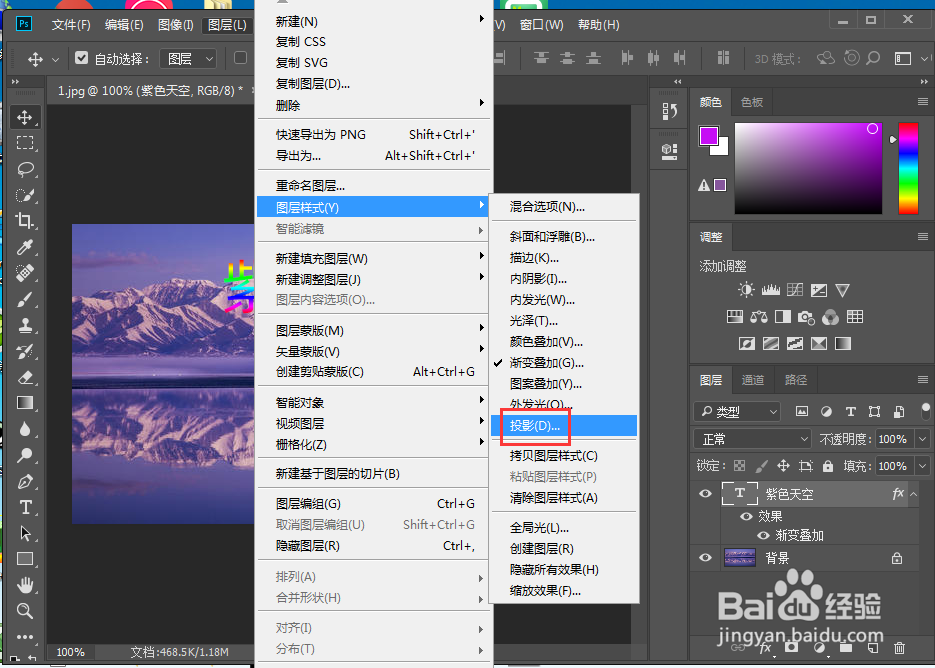Switch to the 路径 tab

[x=795, y=380]
